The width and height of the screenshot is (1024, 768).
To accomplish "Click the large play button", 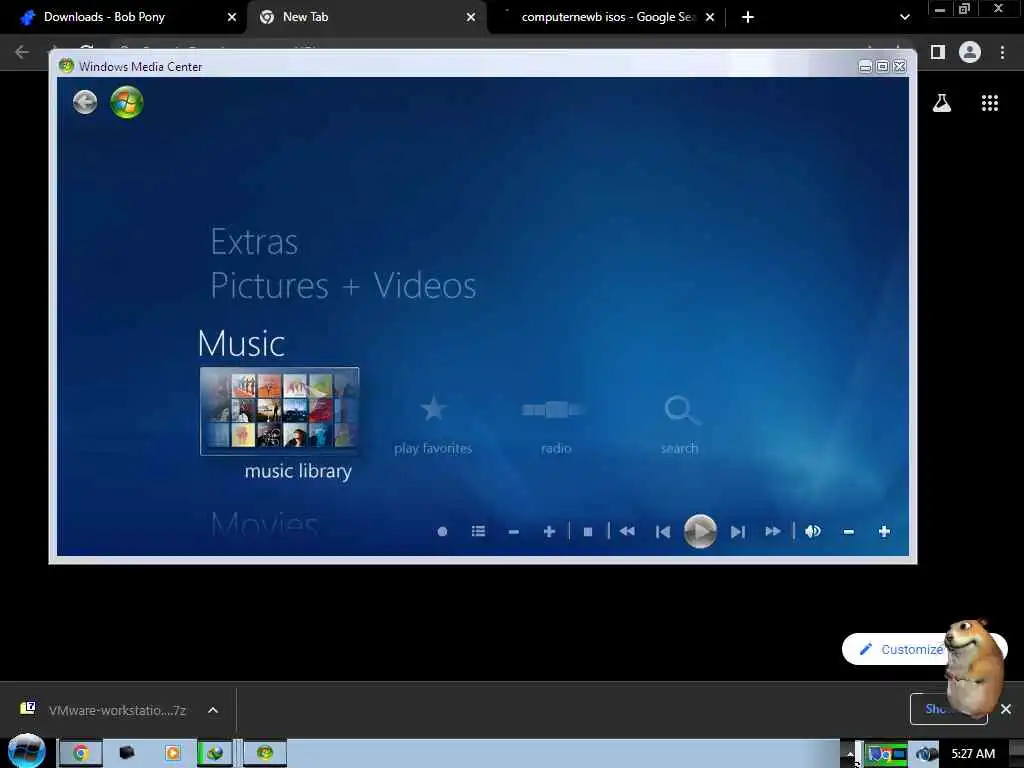I will [x=700, y=532].
